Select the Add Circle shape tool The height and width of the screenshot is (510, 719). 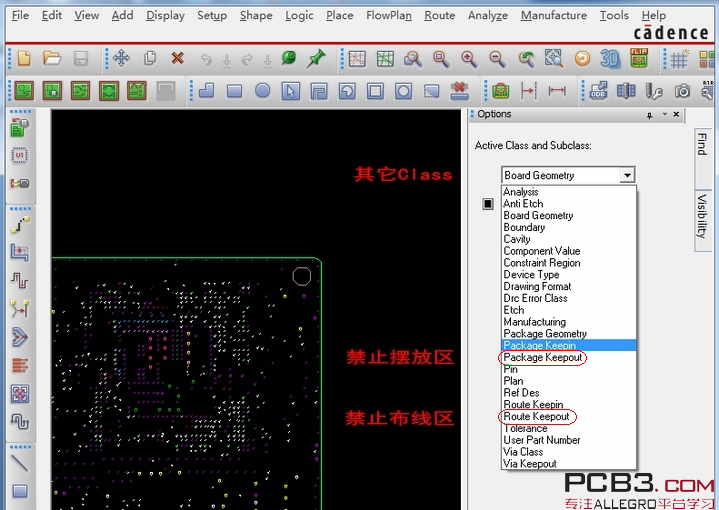click(263, 90)
